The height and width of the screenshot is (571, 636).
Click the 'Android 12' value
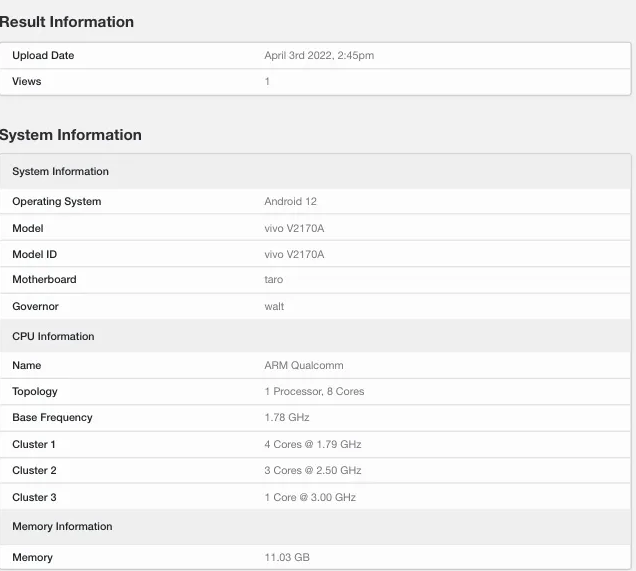[290, 201]
